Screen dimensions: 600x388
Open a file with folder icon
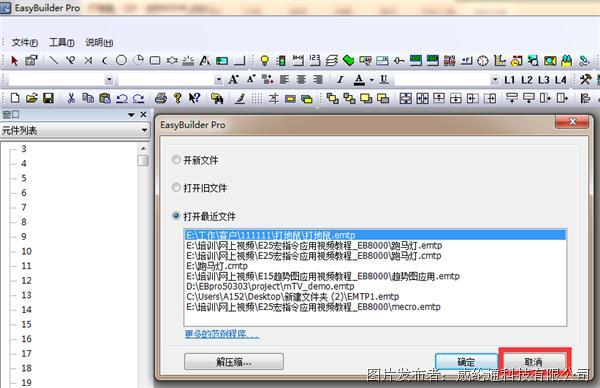click(x=32, y=98)
